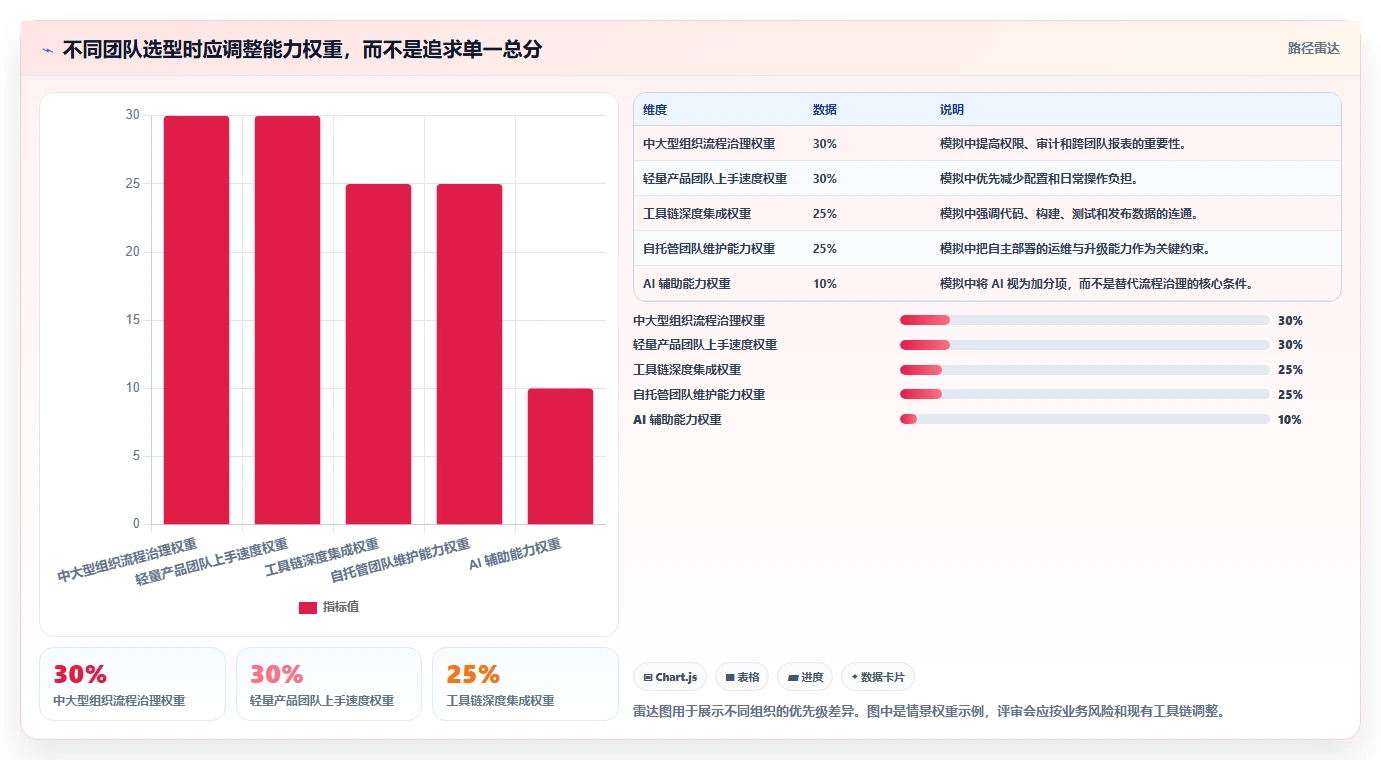
Task: Click description 模拟中优先减少配置和日常操作负担
Action: 1039,179
